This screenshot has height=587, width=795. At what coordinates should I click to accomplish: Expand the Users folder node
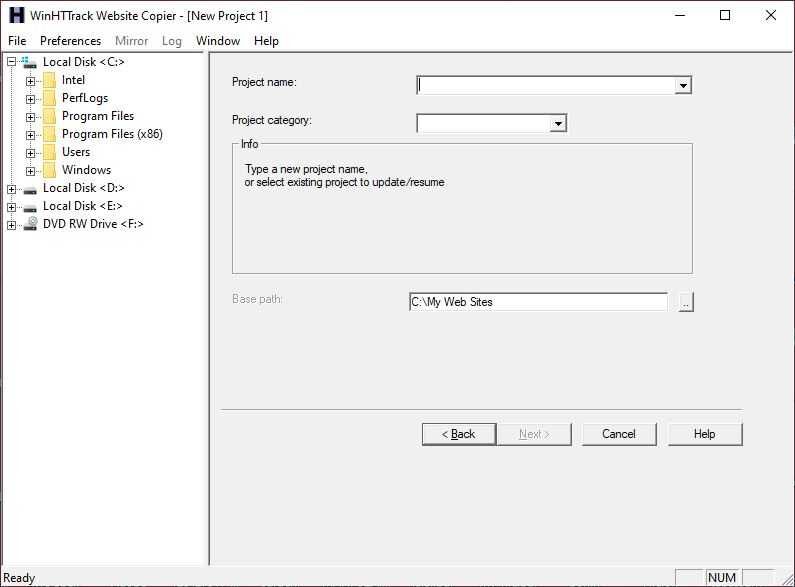point(31,153)
